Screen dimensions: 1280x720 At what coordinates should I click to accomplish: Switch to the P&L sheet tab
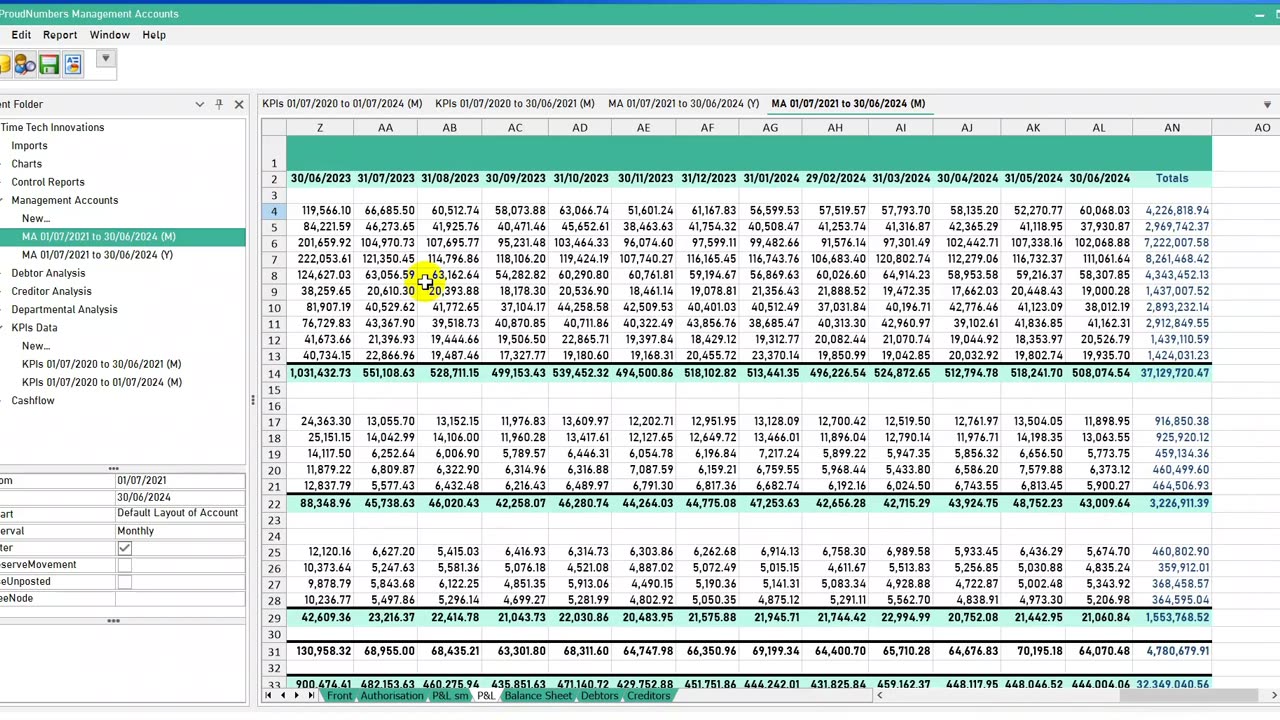(486, 696)
